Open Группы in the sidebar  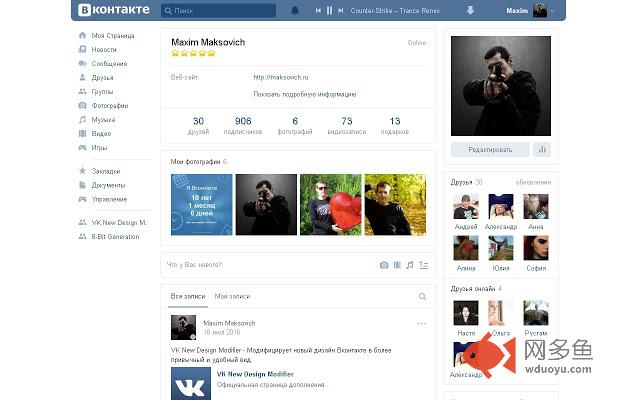click(102, 92)
